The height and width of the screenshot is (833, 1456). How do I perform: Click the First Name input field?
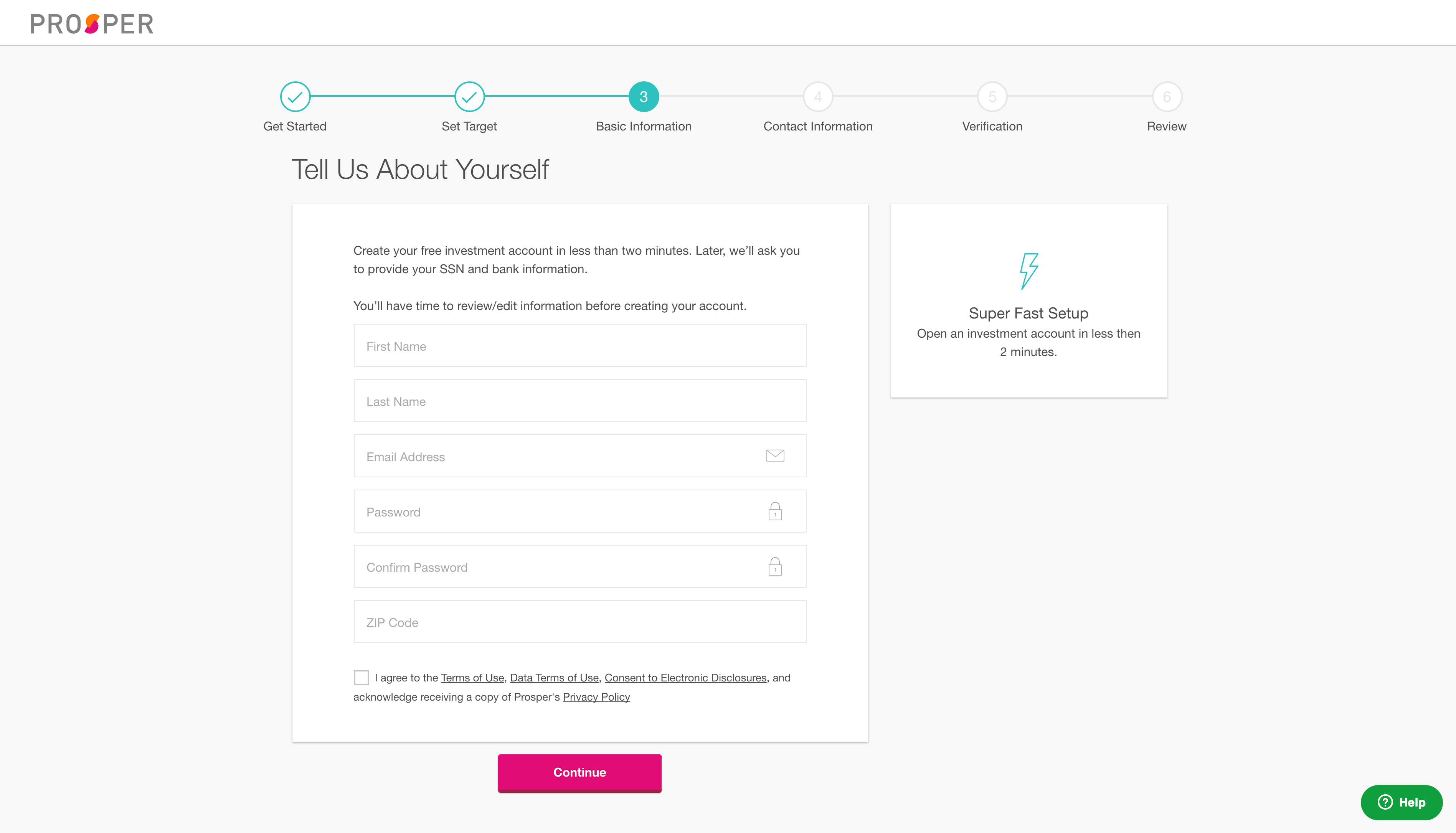click(579, 346)
